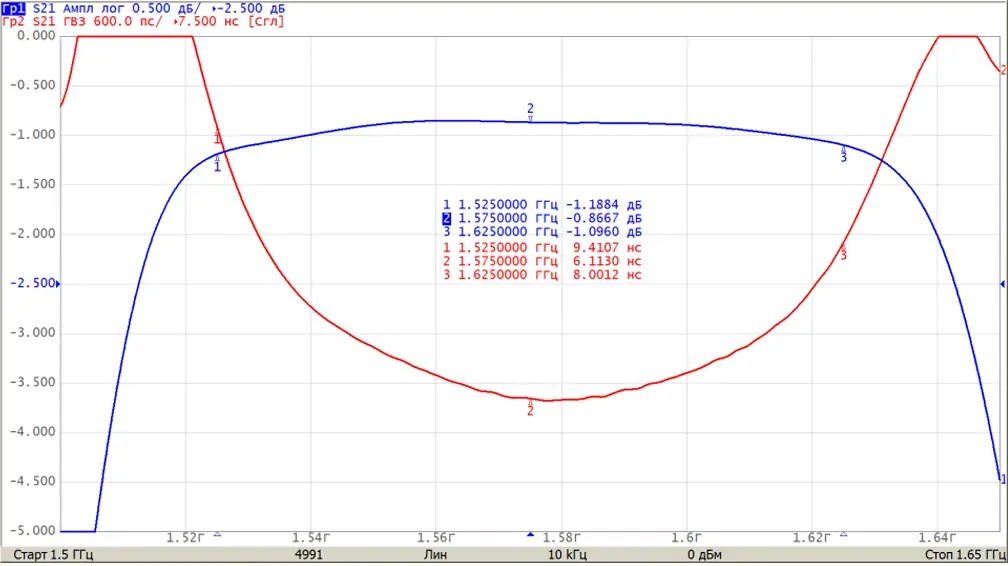Image resolution: width=1008 pixels, height=566 pixels.
Task: Click the marker 1 triangle on the frequency axis
Action: click(x=217, y=534)
